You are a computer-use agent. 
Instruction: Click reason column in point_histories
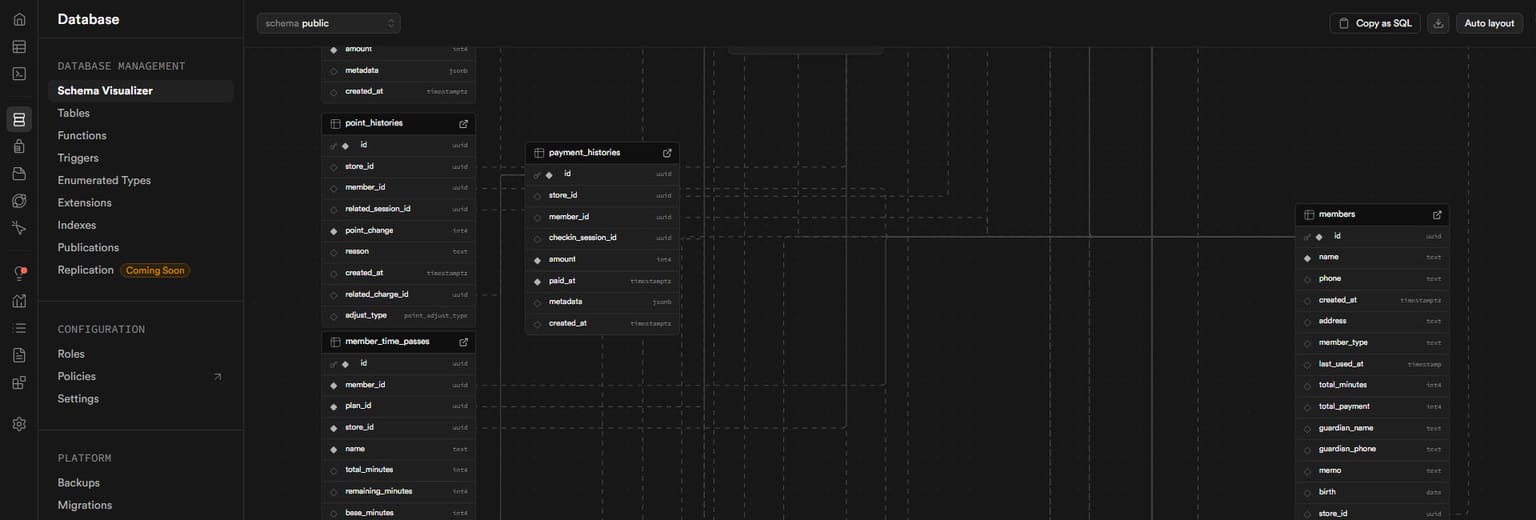(398, 252)
